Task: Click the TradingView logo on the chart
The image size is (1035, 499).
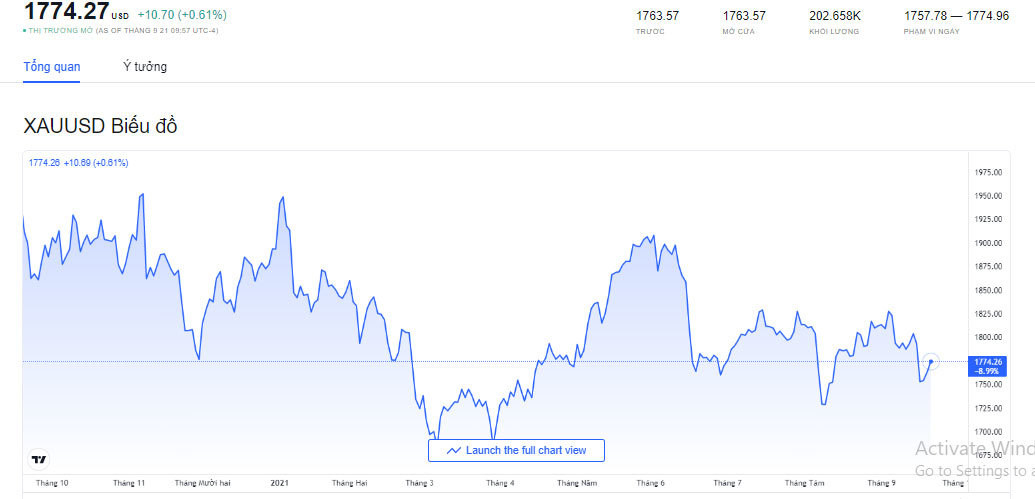Action: [39, 460]
